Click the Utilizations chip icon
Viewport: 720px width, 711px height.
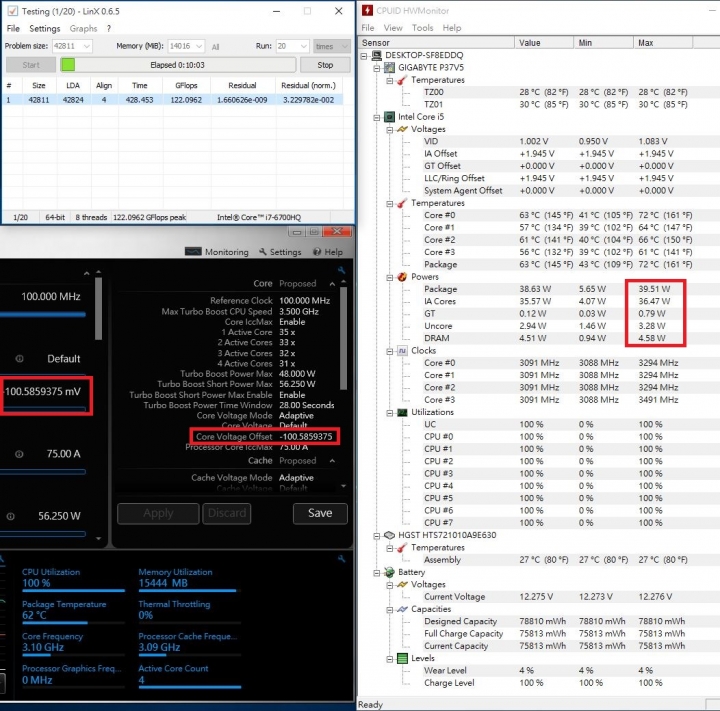tap(402, 412)
